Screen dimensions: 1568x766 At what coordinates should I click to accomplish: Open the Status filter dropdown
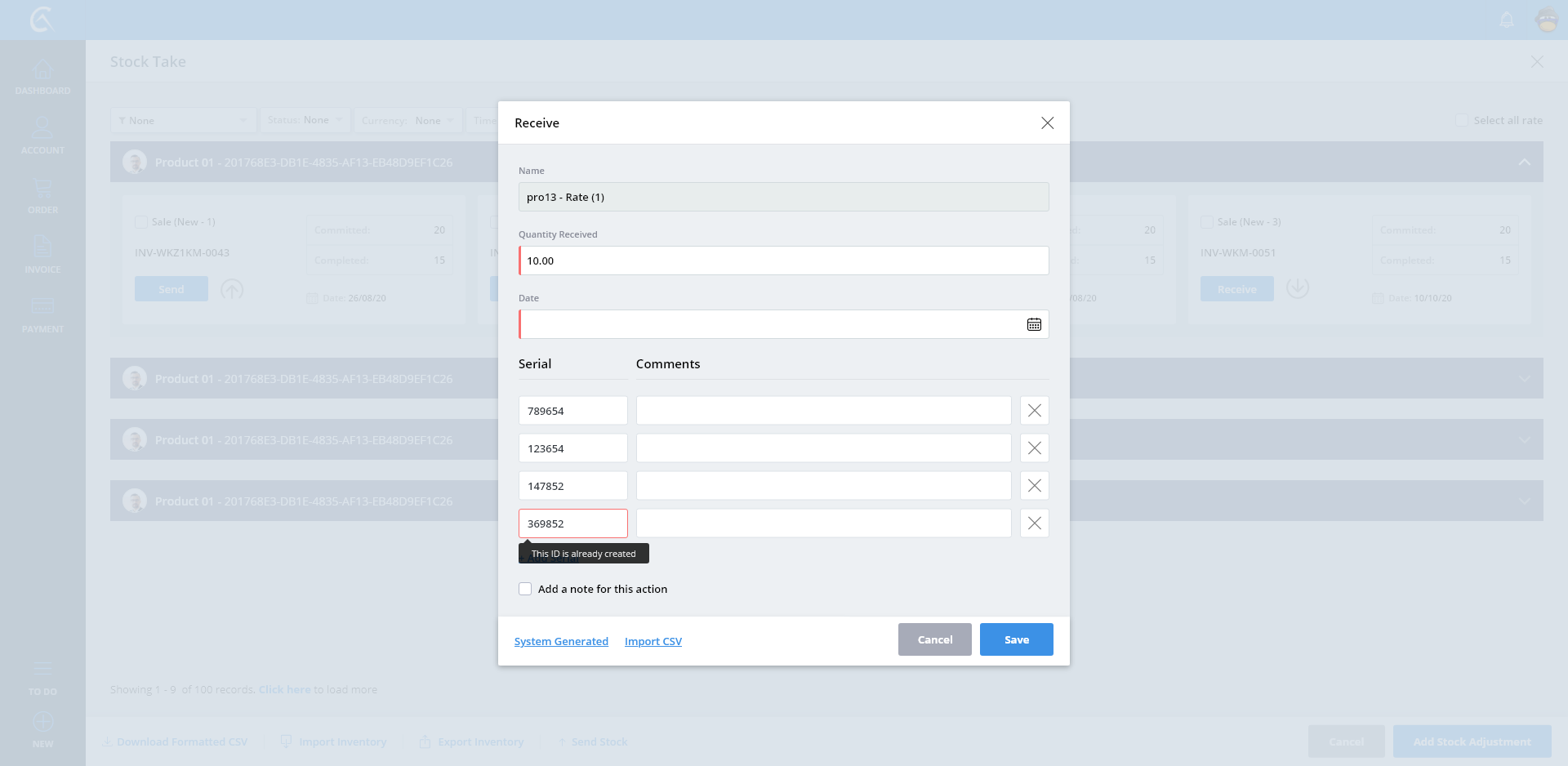pyautogui.click(x=305, y=120)
